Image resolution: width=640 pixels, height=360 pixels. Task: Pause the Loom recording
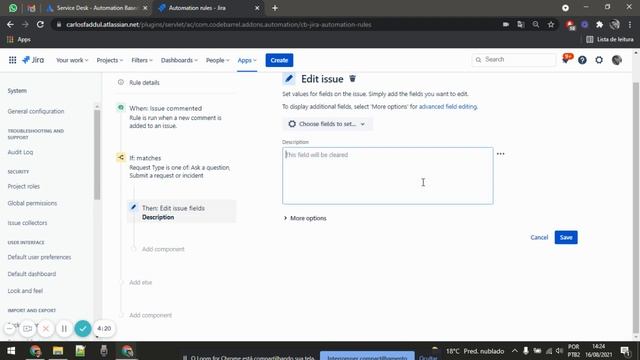pos(64,328)
